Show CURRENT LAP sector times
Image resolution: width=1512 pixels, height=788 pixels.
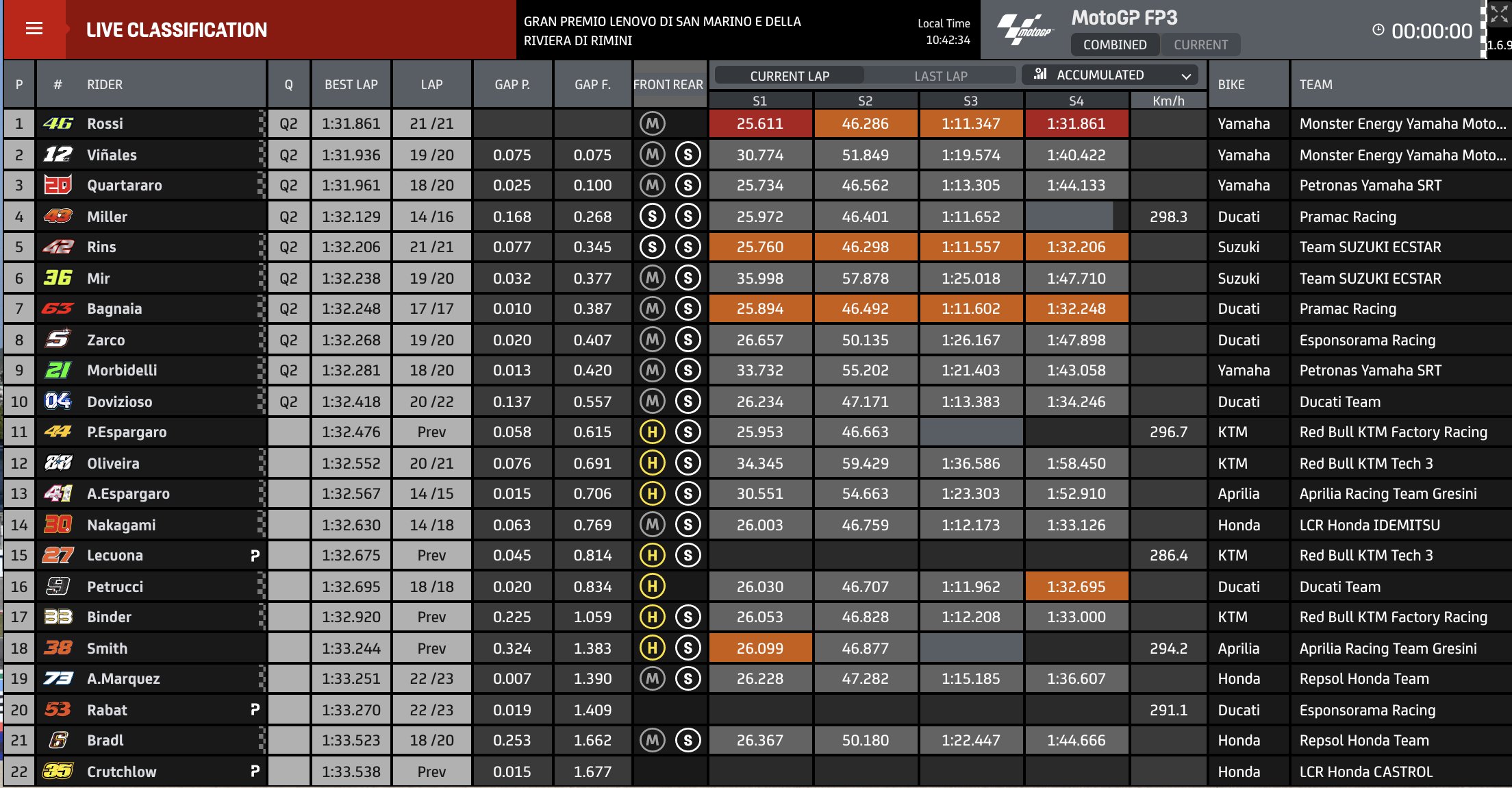pyautogui.click(x=790, y=75)
